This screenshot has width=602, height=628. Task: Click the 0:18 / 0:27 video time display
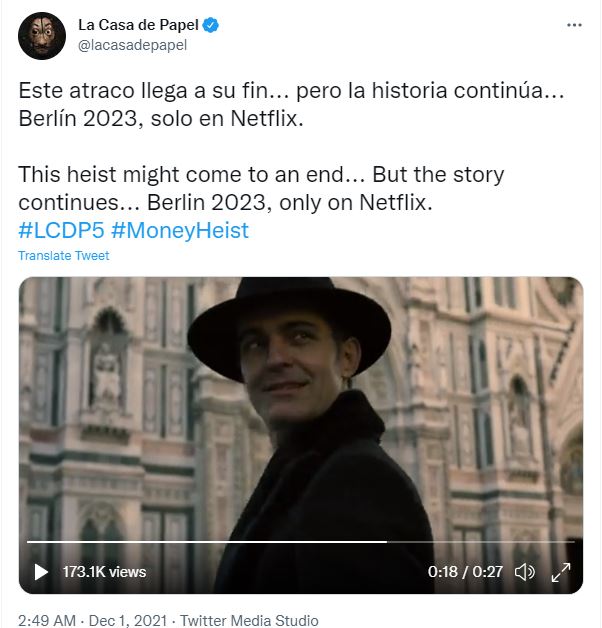point(465,572)
